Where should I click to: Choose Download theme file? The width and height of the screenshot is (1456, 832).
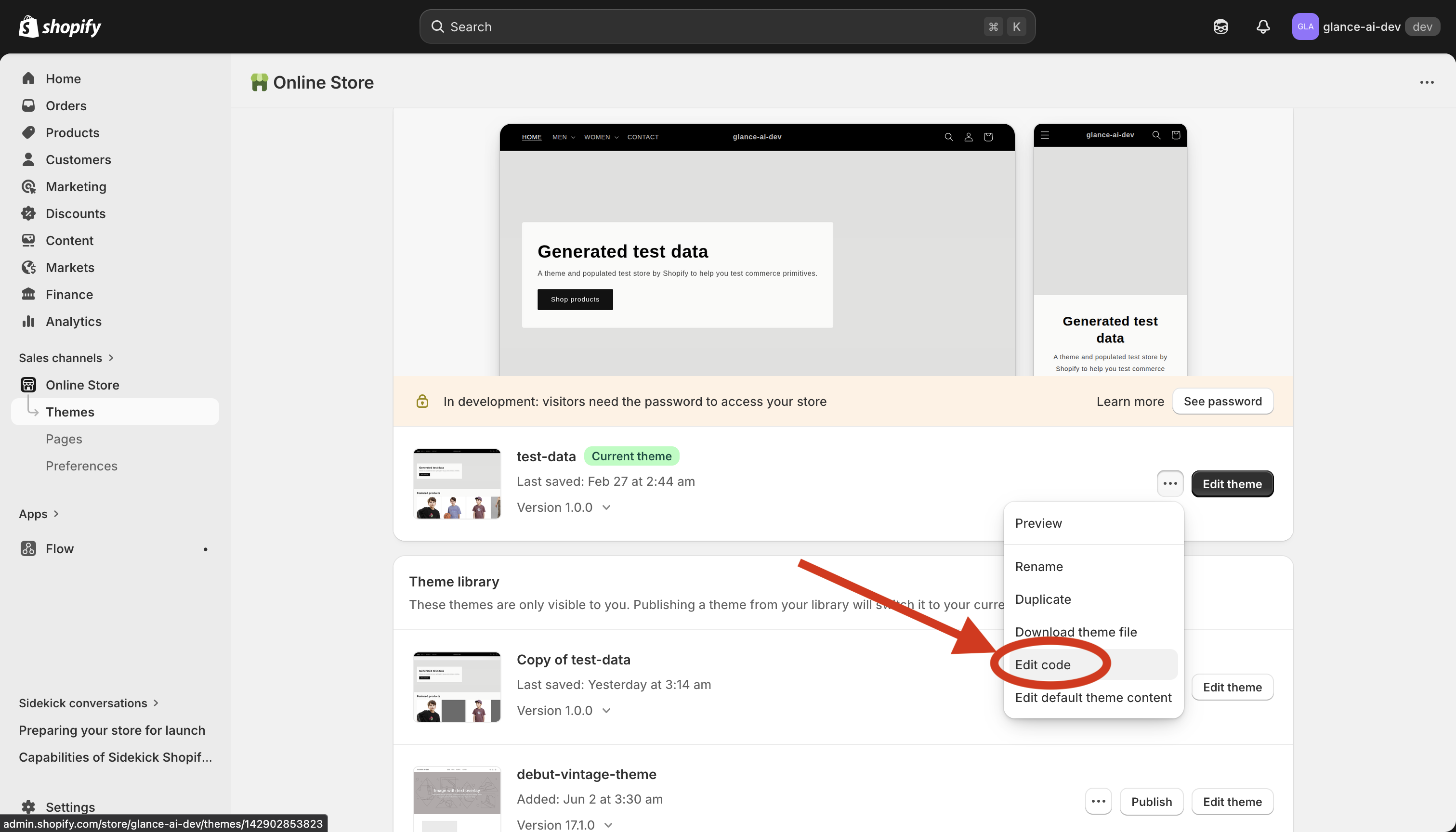pos(1093,631)
